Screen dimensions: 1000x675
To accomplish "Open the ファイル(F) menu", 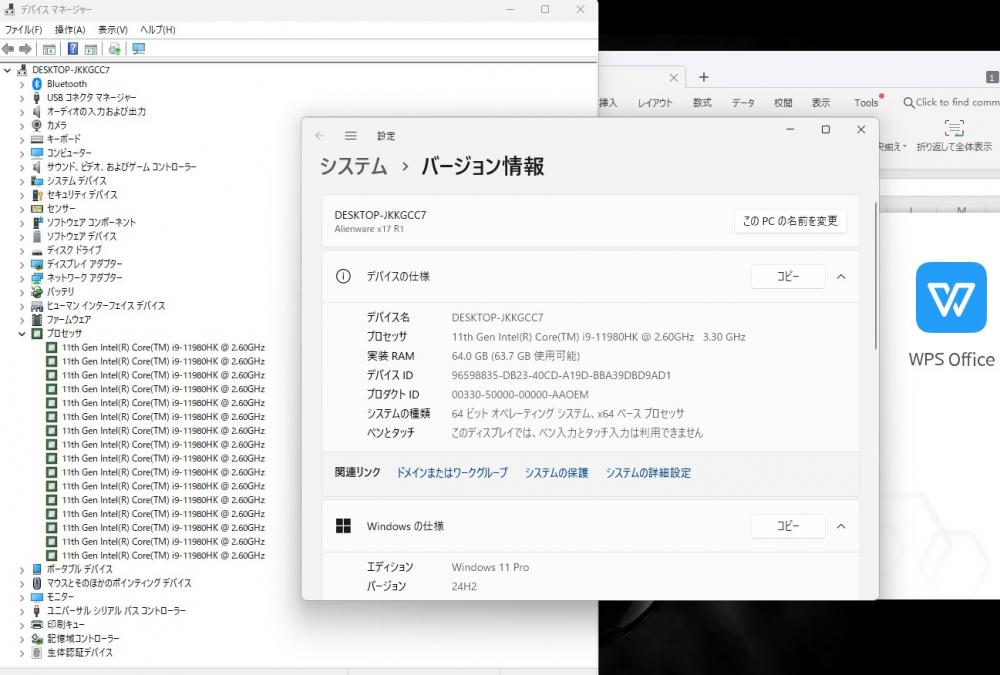I will [24, 30].
